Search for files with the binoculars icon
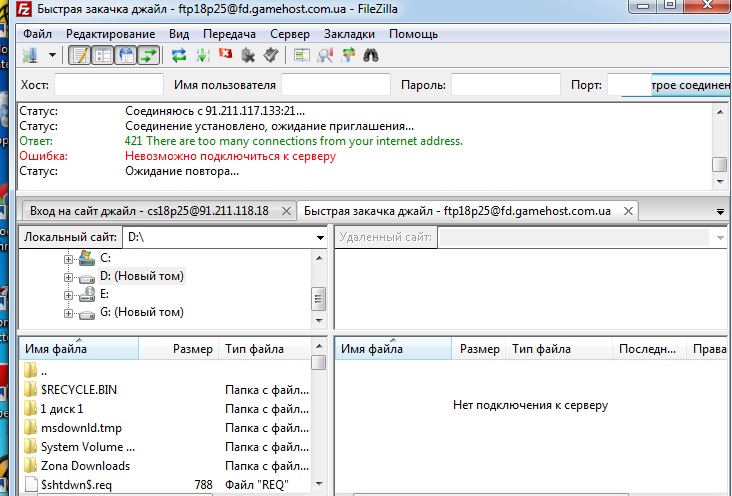The image size is (732, 496). coord(371,56)
